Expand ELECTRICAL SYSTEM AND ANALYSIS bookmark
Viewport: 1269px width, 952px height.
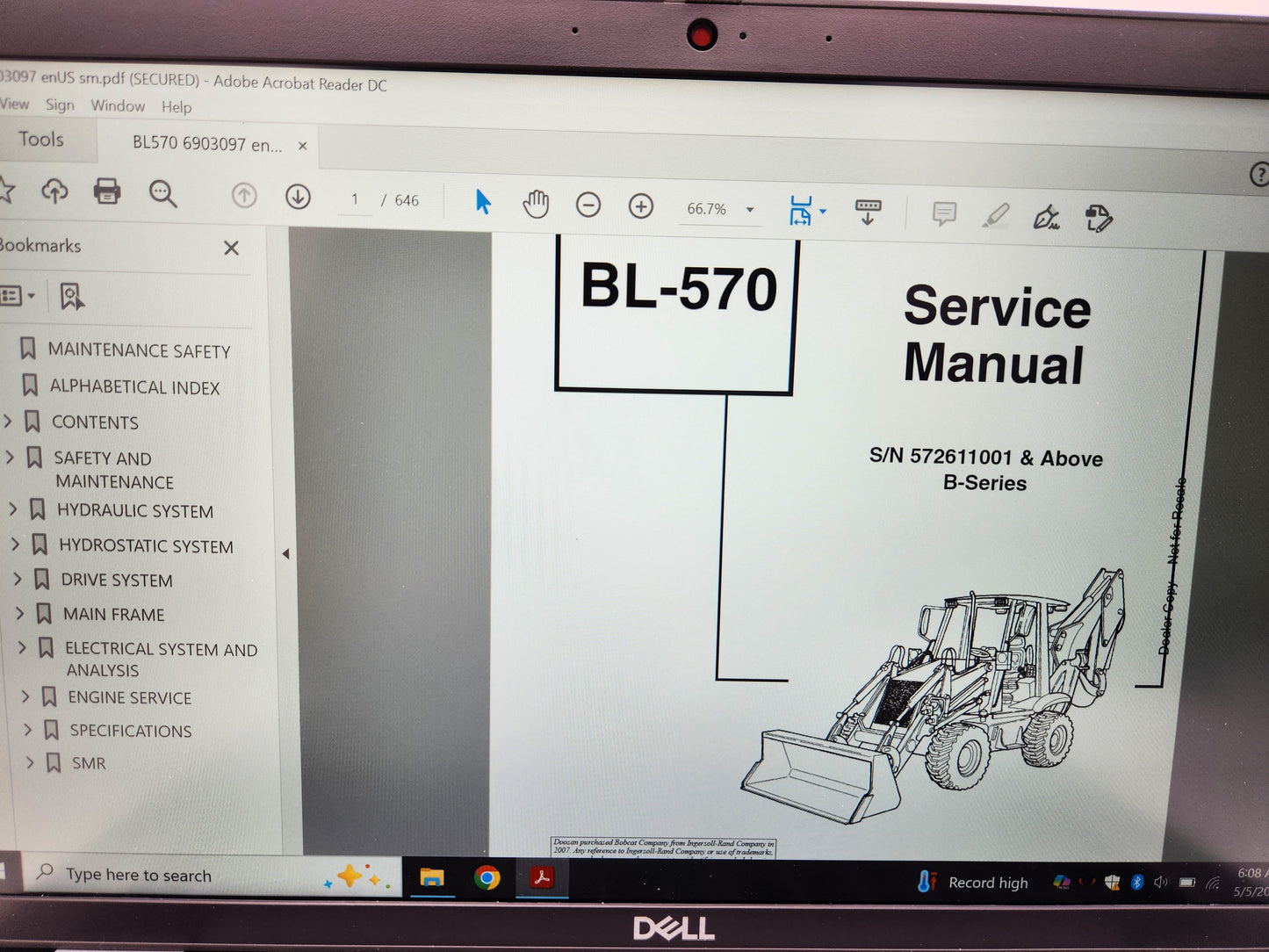click(x=23, y=647)
